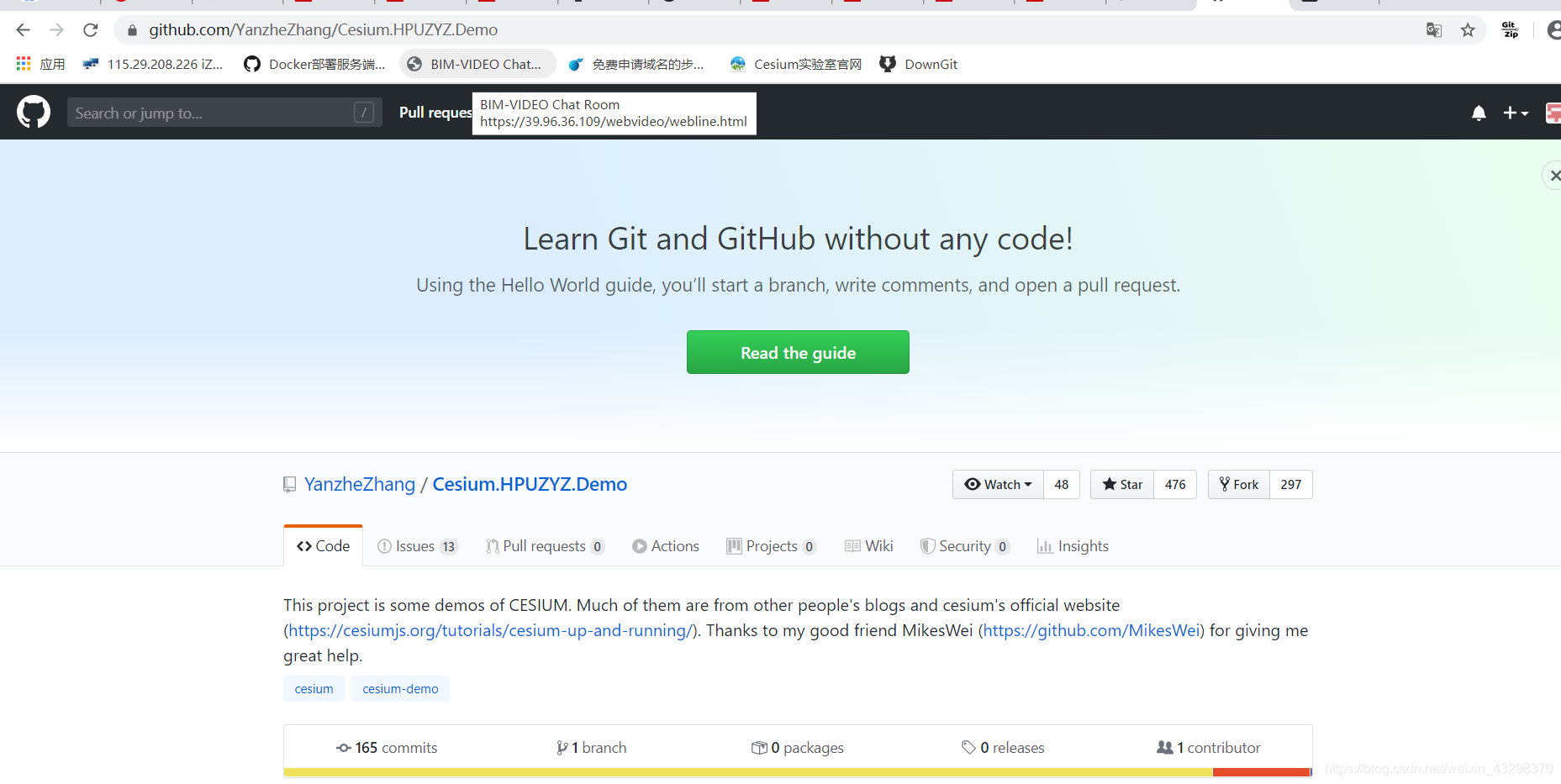Expand the plus create-new dropdown
Viewport: 1561px width, 784px height.
tap(1516, 113)
